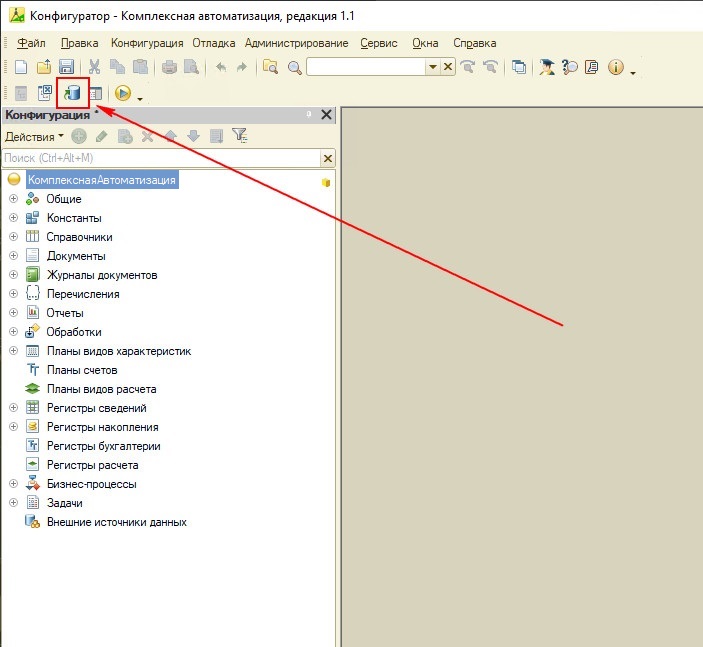
Task: Open the Правка menu
Action: [x=79, y=43]
